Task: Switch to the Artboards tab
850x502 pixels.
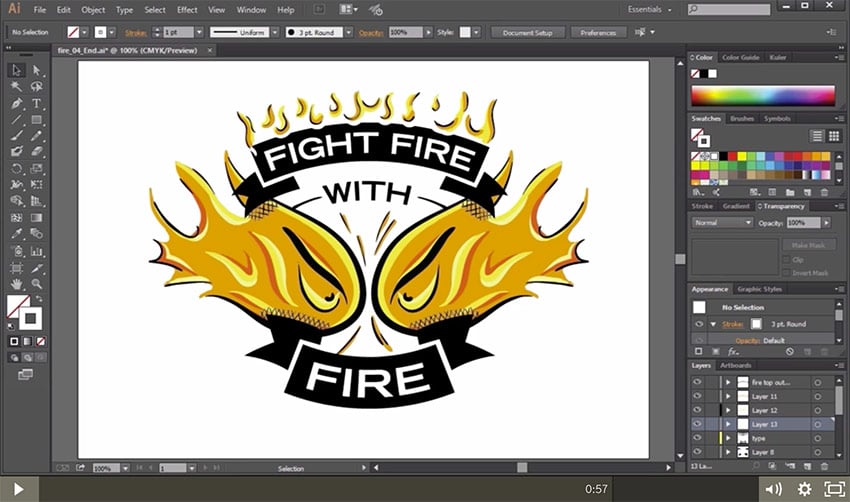Action: pos(736,365)
